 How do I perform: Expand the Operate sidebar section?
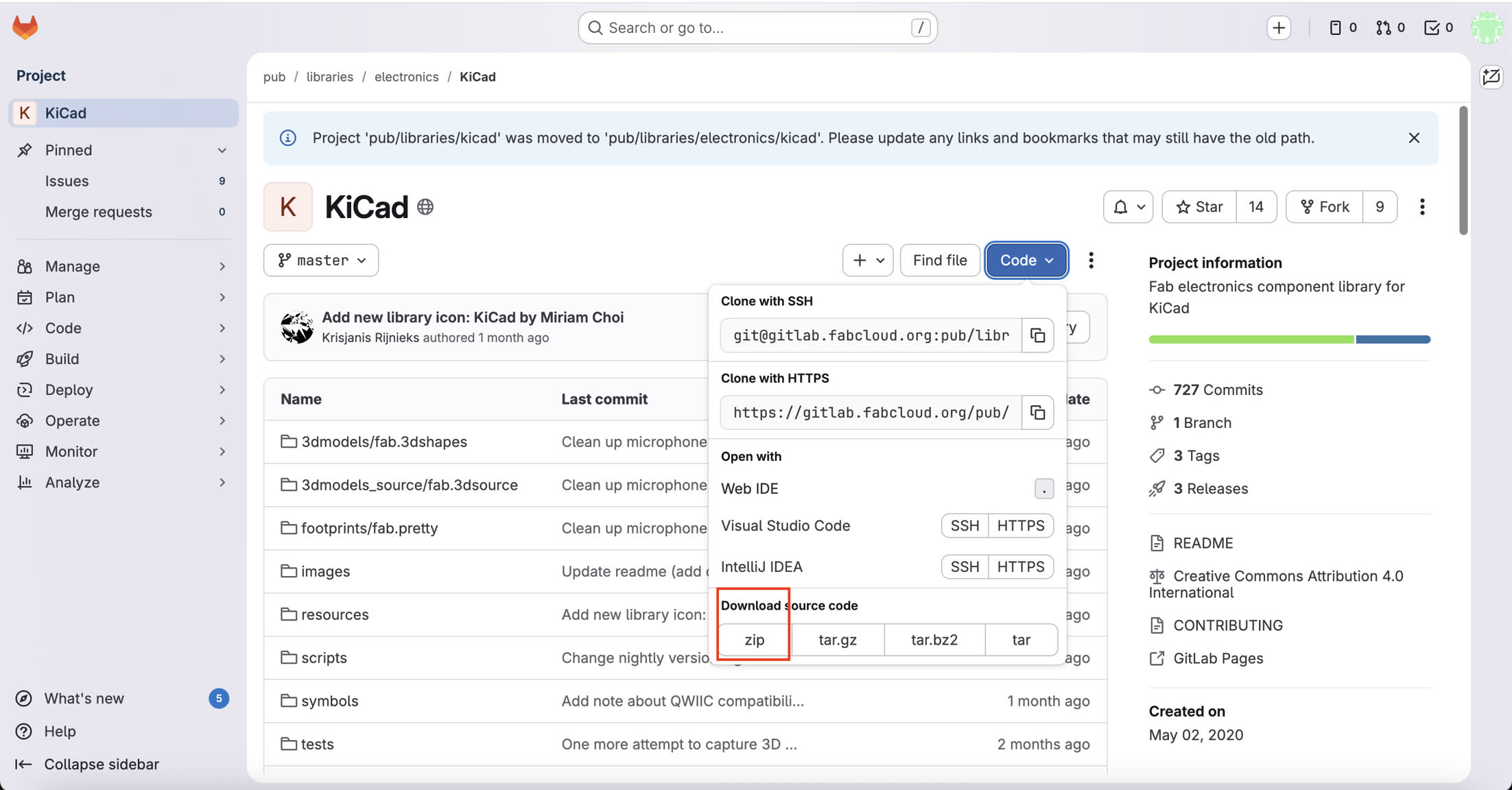click(x=123, y=420)
